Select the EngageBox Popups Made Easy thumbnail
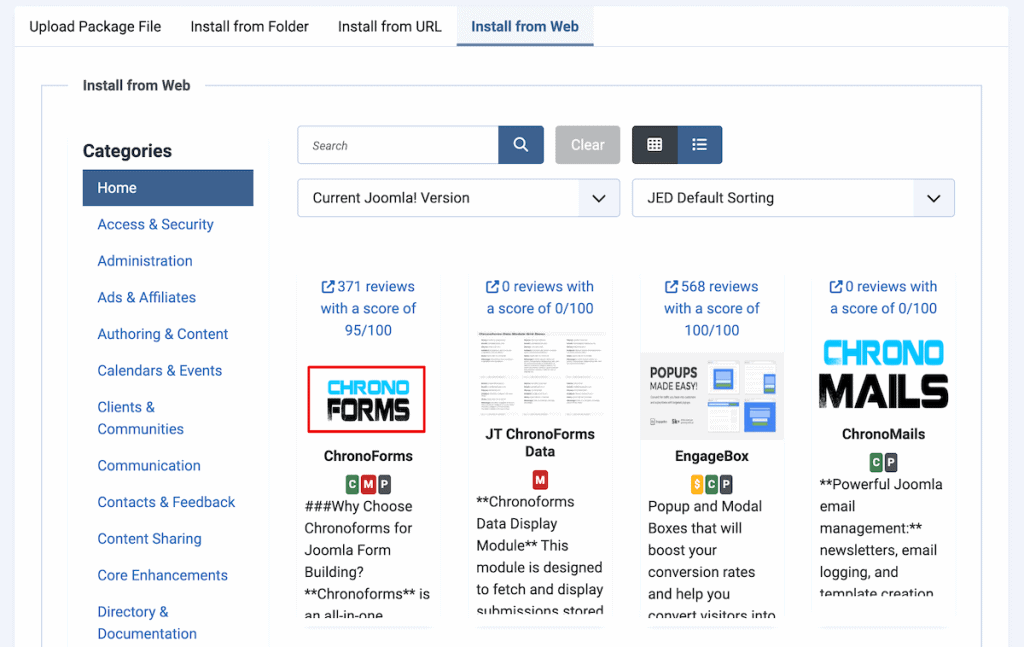 click(712, 396)
